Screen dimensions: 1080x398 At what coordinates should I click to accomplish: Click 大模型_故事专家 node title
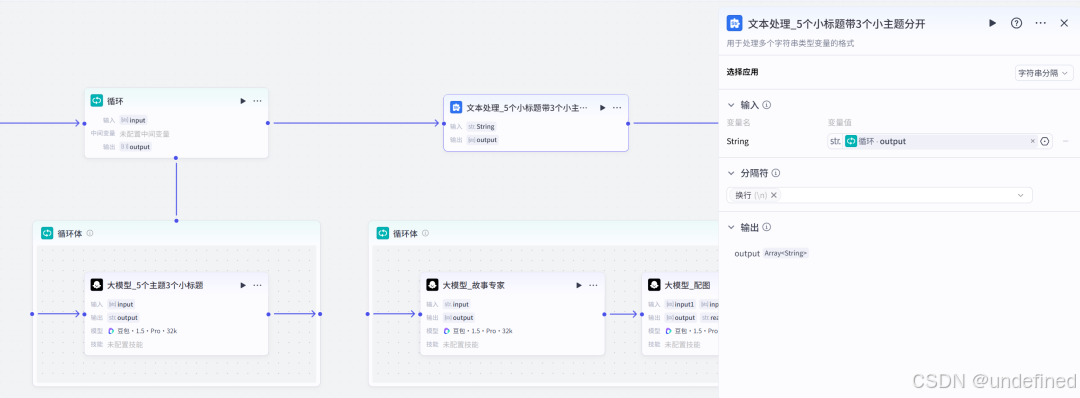[473, 285]
